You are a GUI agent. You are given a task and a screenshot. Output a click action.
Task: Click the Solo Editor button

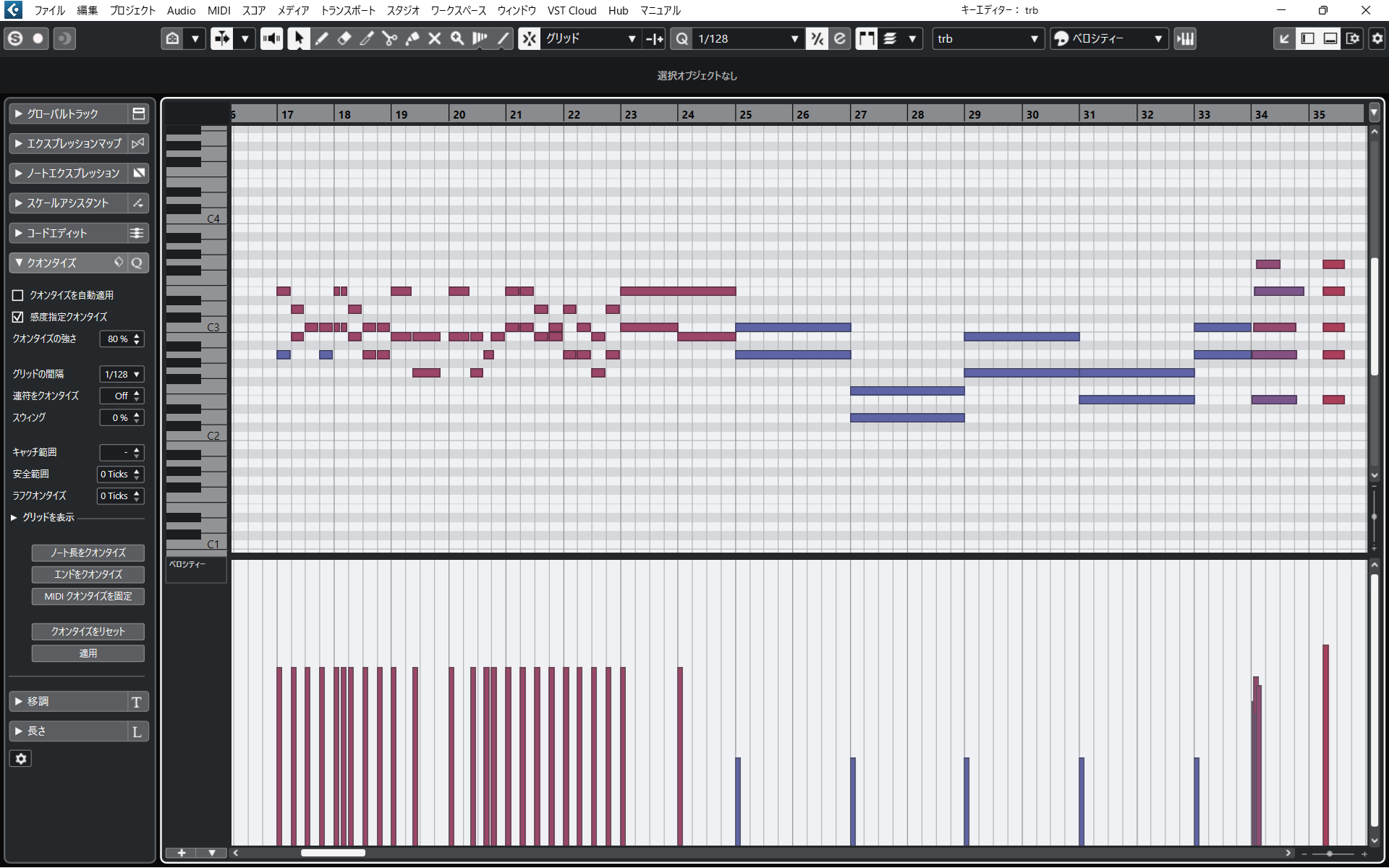click(15, 38)
